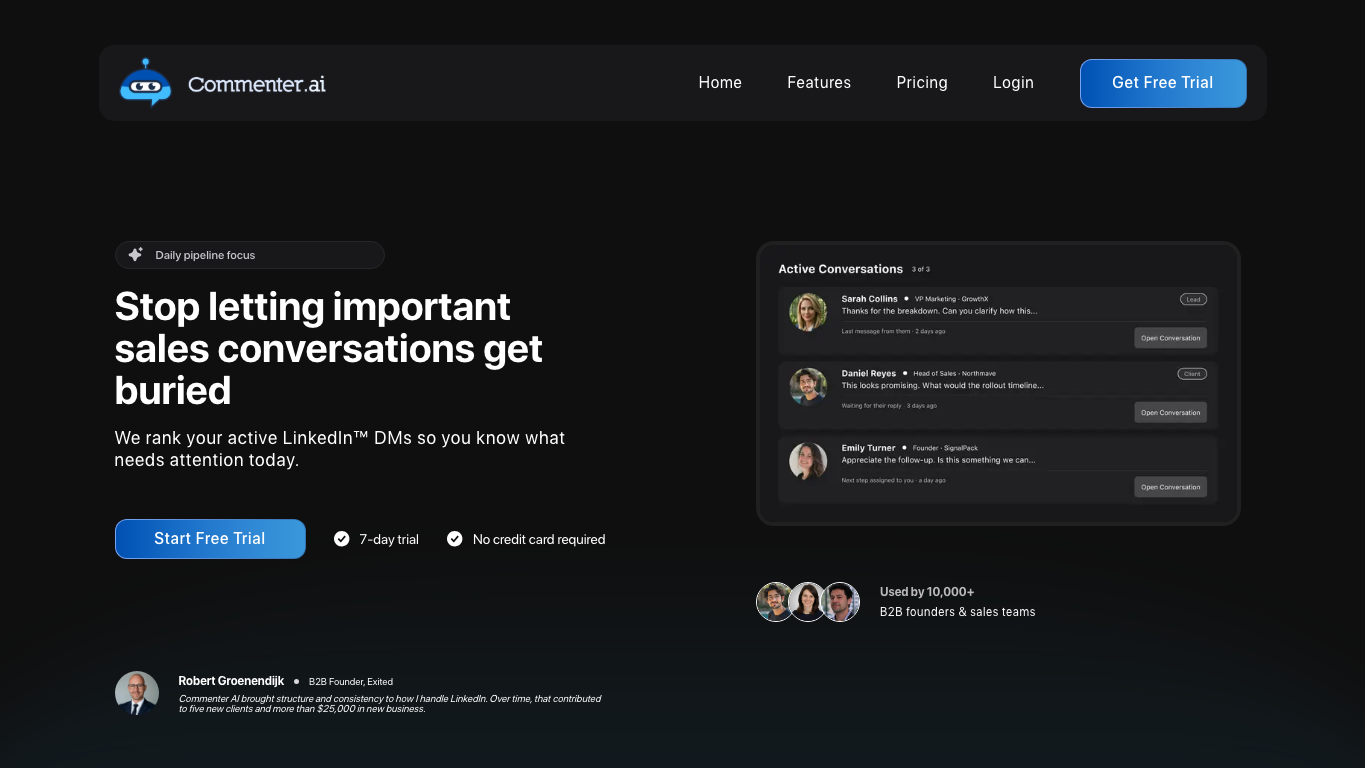Viewport: 1365px width, 768px height.
Task: Click the 'No credit card required' text
Action: coord(539,539)
